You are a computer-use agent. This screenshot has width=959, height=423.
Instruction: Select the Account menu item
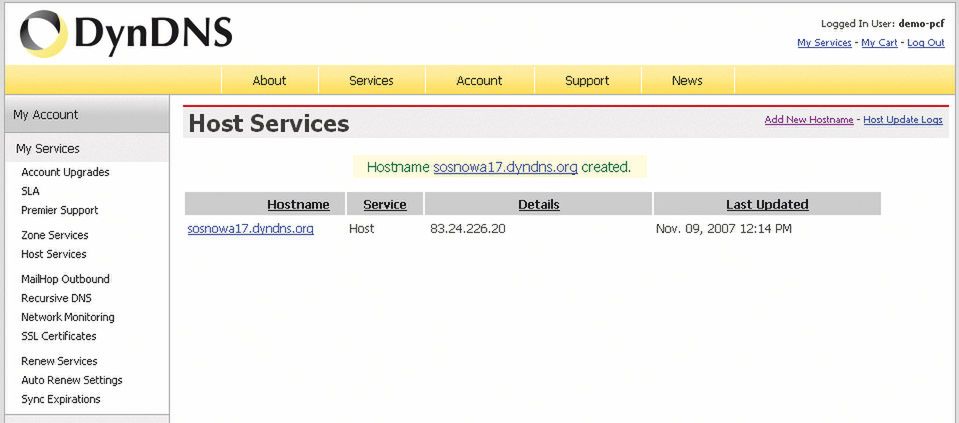pyautogui.click(x=479, y=81)
